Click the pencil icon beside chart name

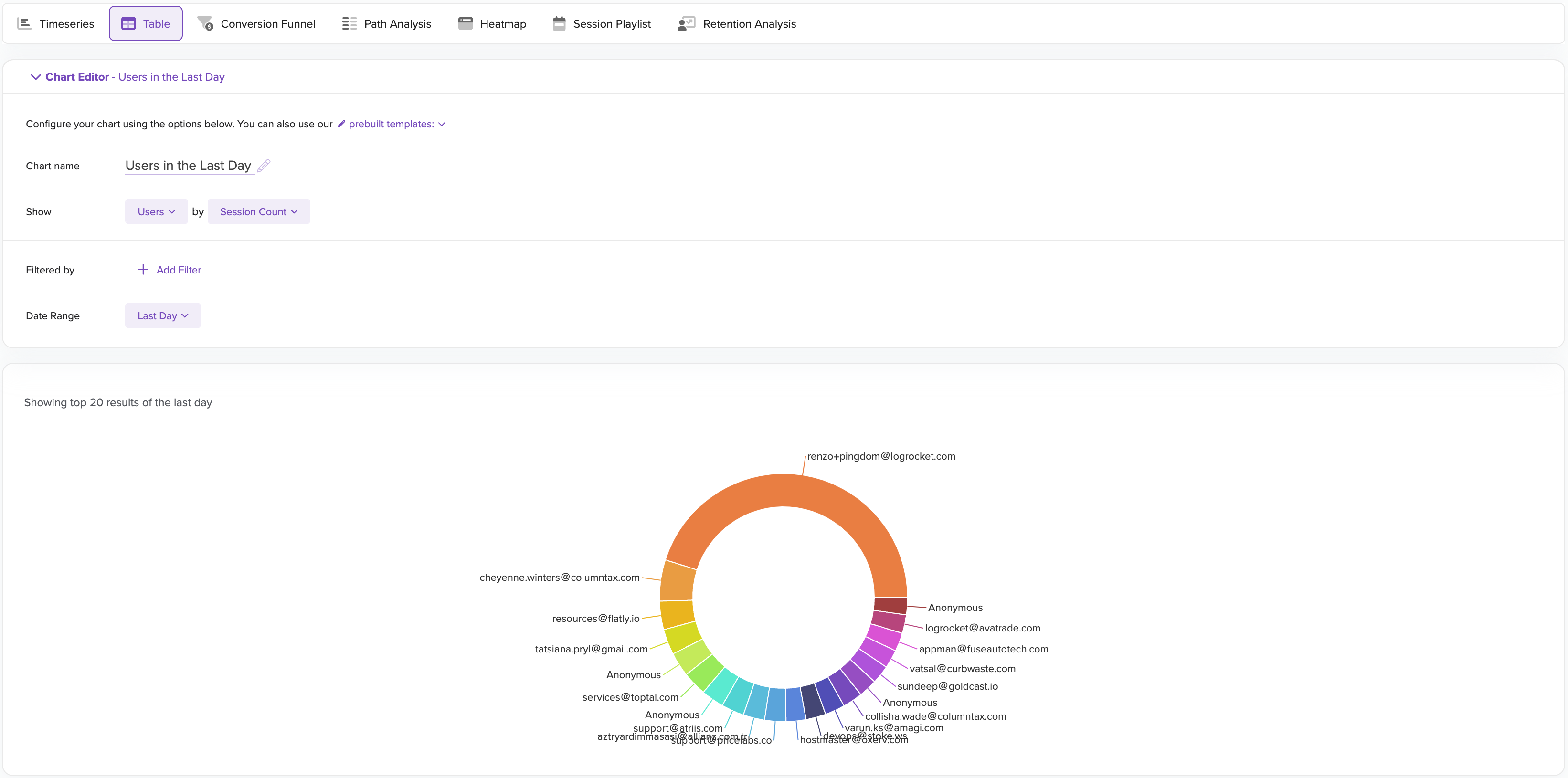[264, 166]
